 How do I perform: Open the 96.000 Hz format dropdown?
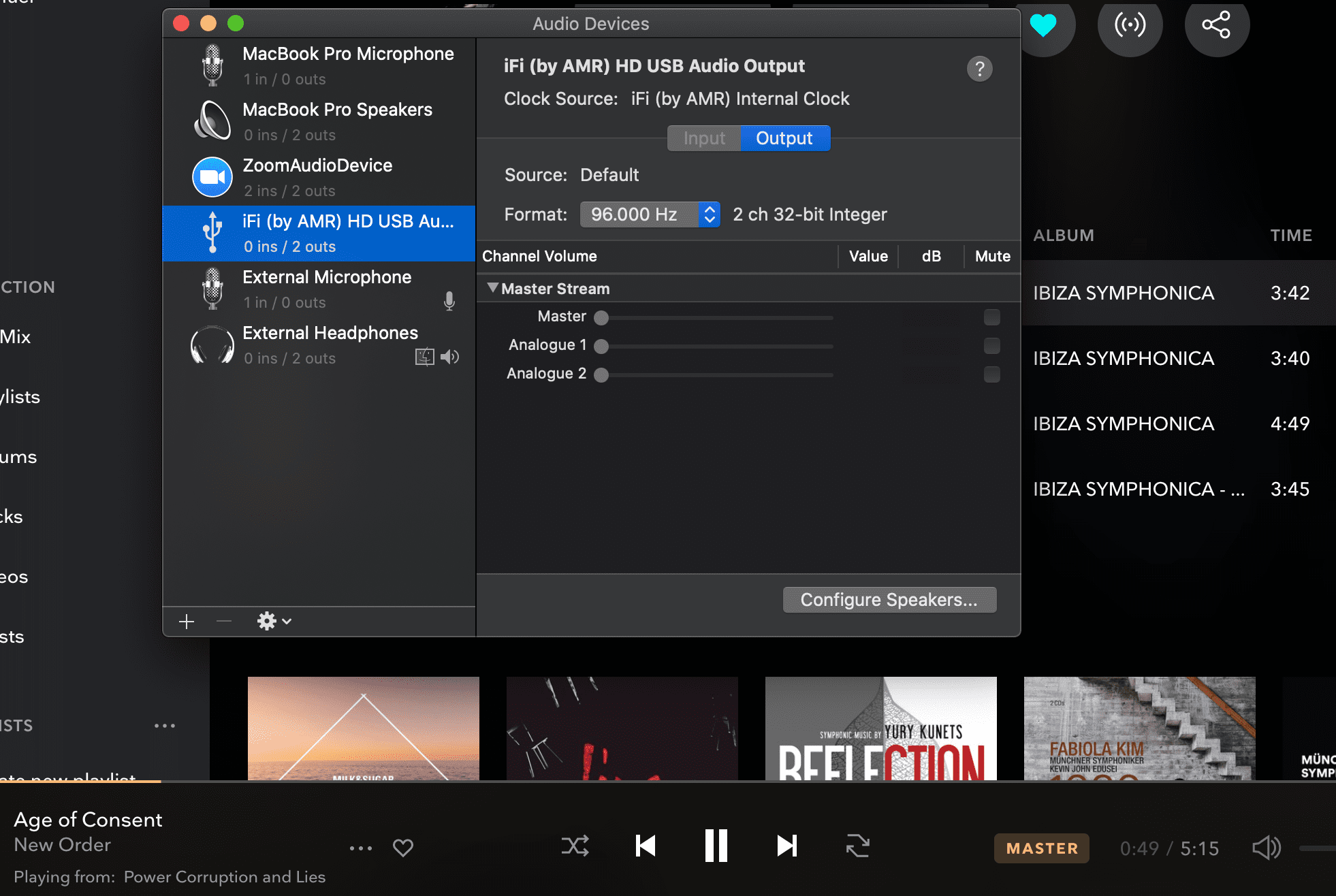[x=650, y=214]
